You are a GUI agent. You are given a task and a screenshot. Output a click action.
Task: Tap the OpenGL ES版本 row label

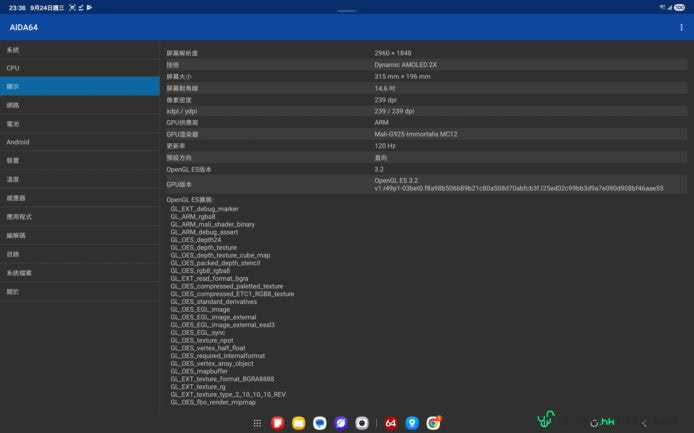(x=189, y=170)
